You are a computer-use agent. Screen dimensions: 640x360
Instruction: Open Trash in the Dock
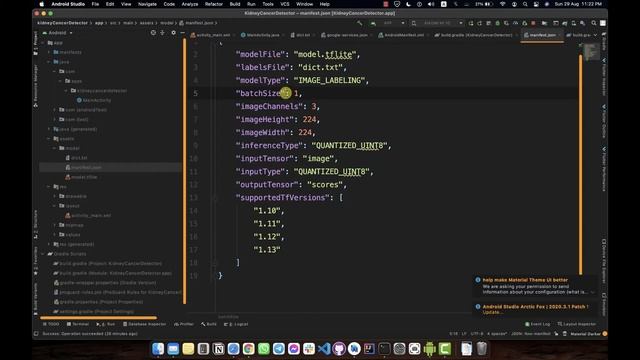point(482,349)
